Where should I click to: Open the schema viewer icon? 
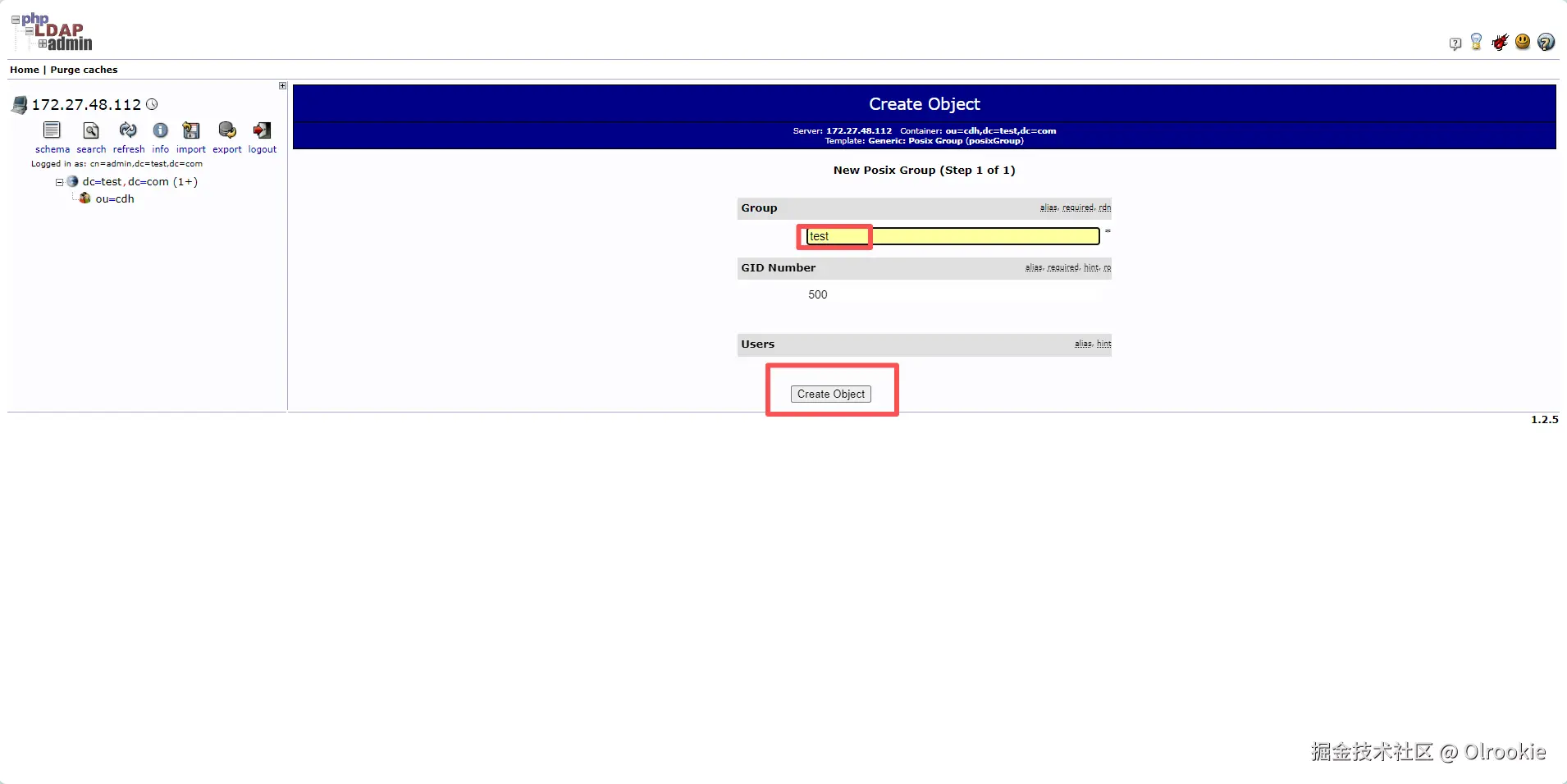click(x=52, y=130)
